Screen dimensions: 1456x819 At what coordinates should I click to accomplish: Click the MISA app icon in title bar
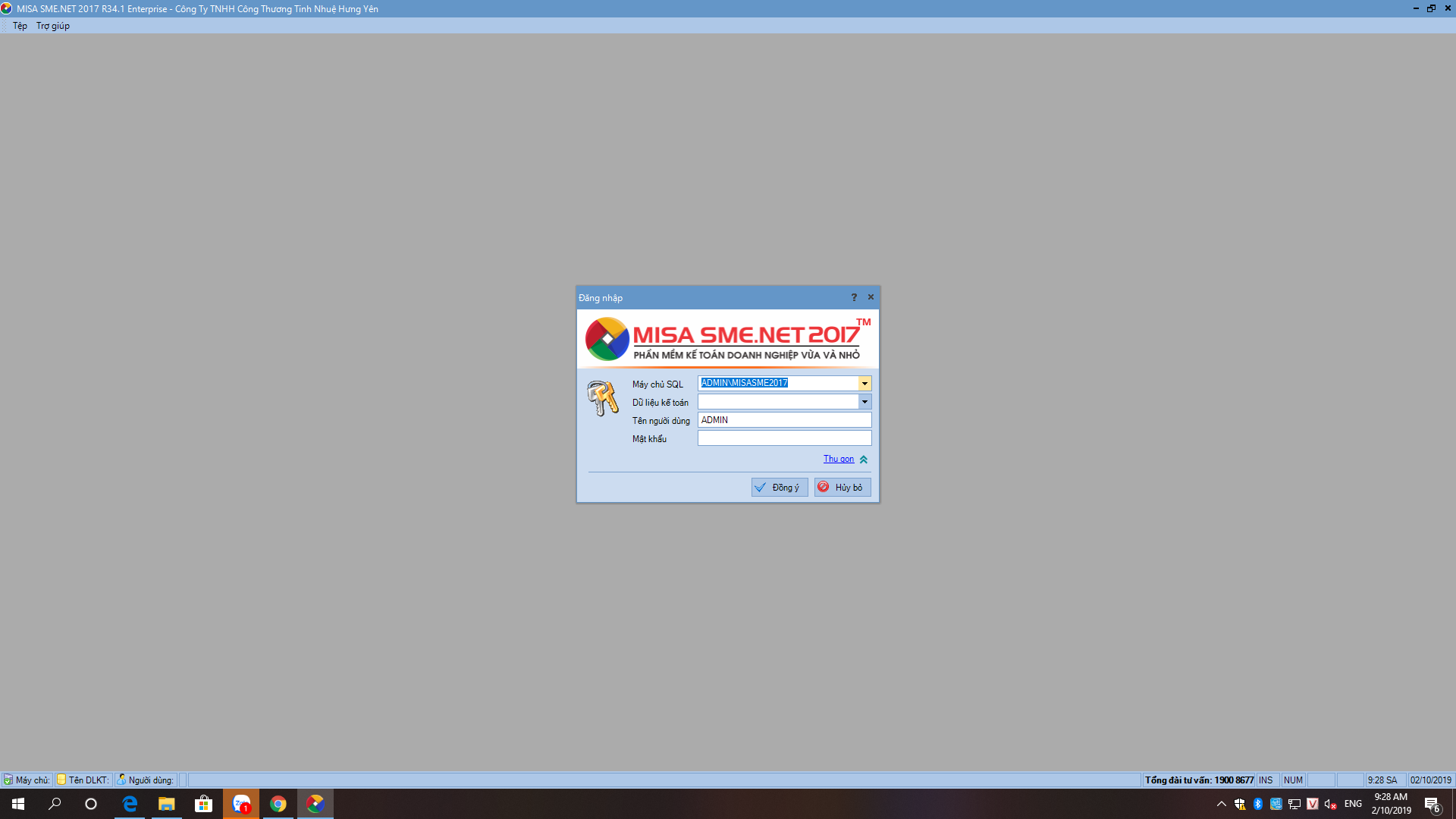pyautogui.click(x=7, y=8)
